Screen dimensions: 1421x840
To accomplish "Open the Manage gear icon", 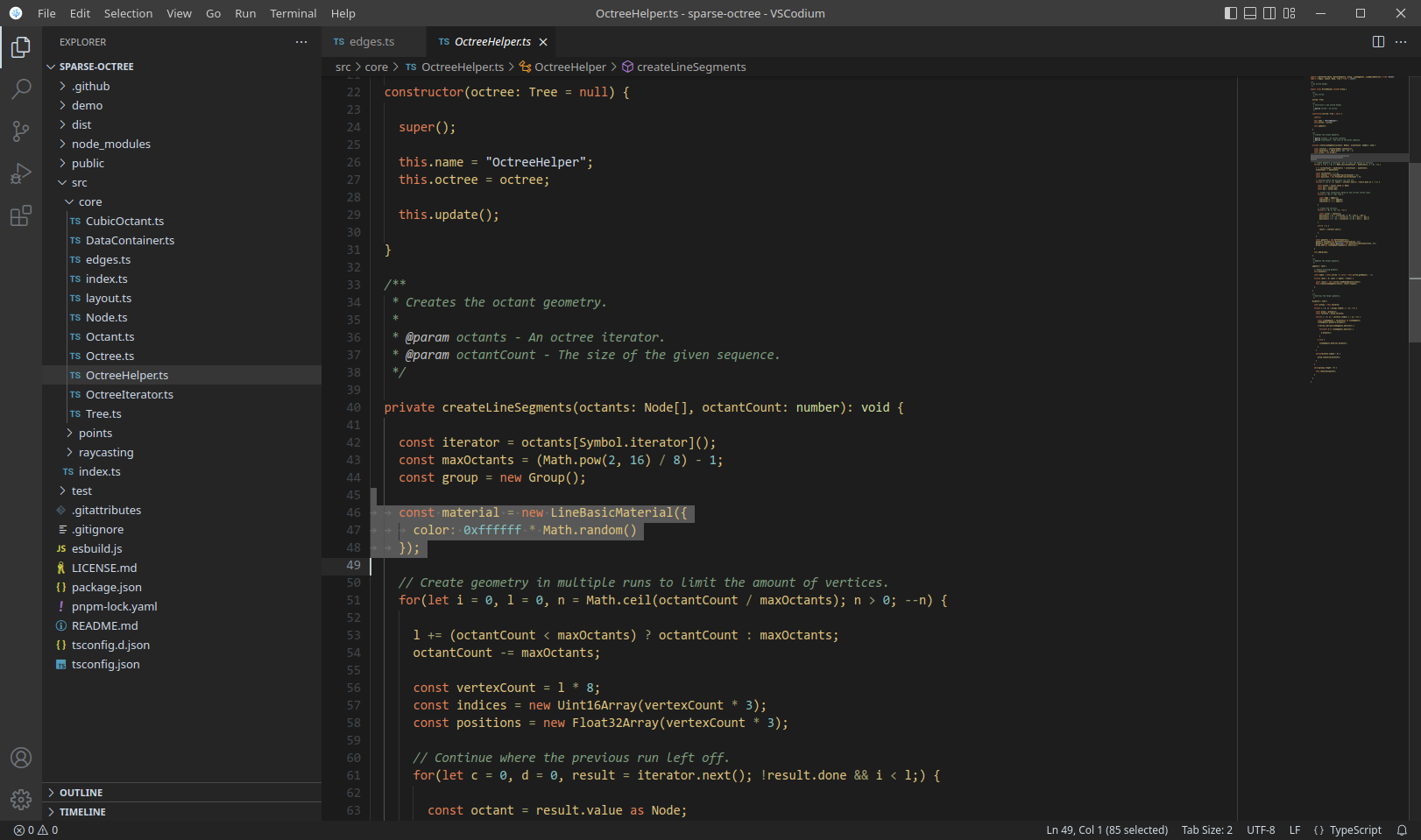I will point(21,799).
